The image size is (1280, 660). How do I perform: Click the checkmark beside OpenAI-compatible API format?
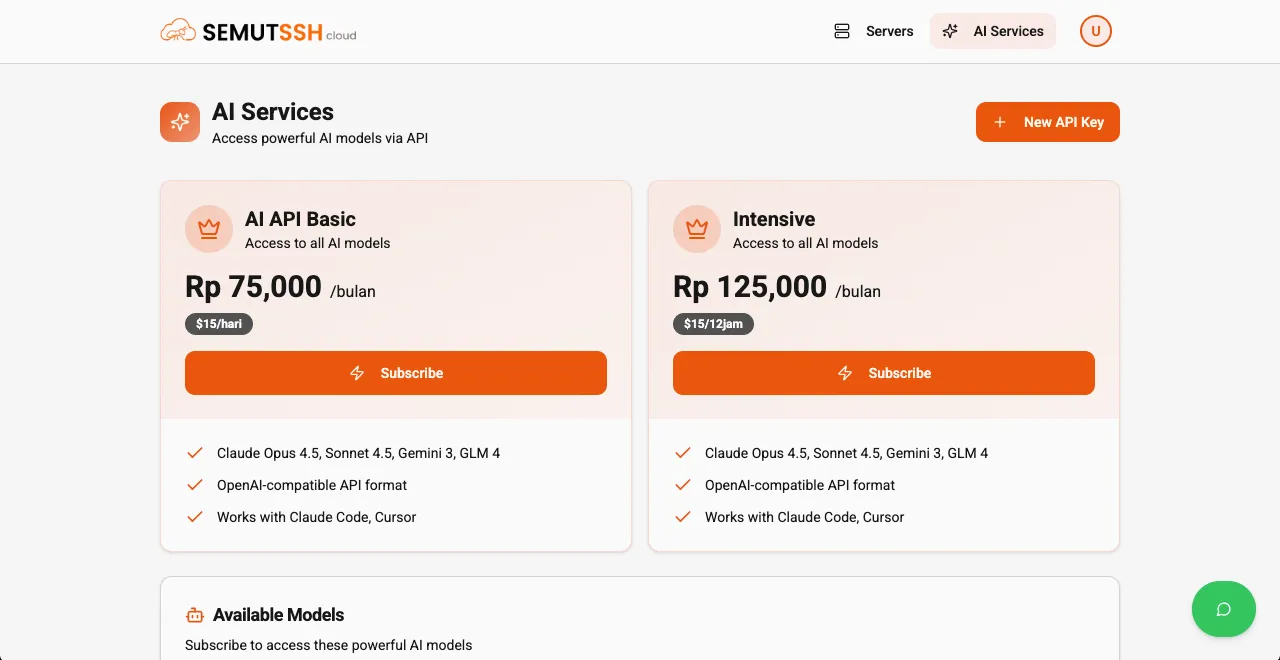tap(194, 485)
